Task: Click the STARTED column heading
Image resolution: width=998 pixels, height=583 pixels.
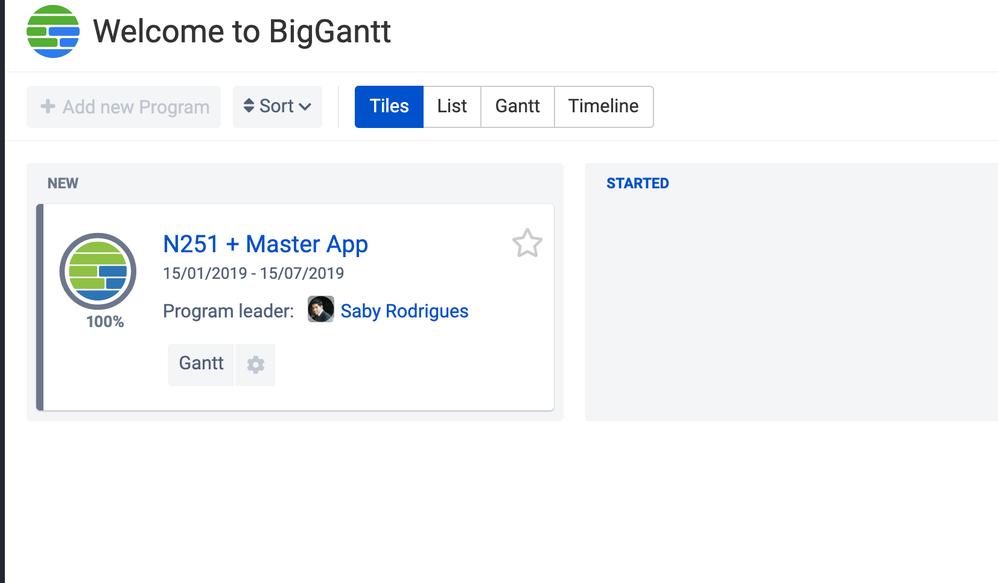Action: pyautogui.click(x=637, y=183)
